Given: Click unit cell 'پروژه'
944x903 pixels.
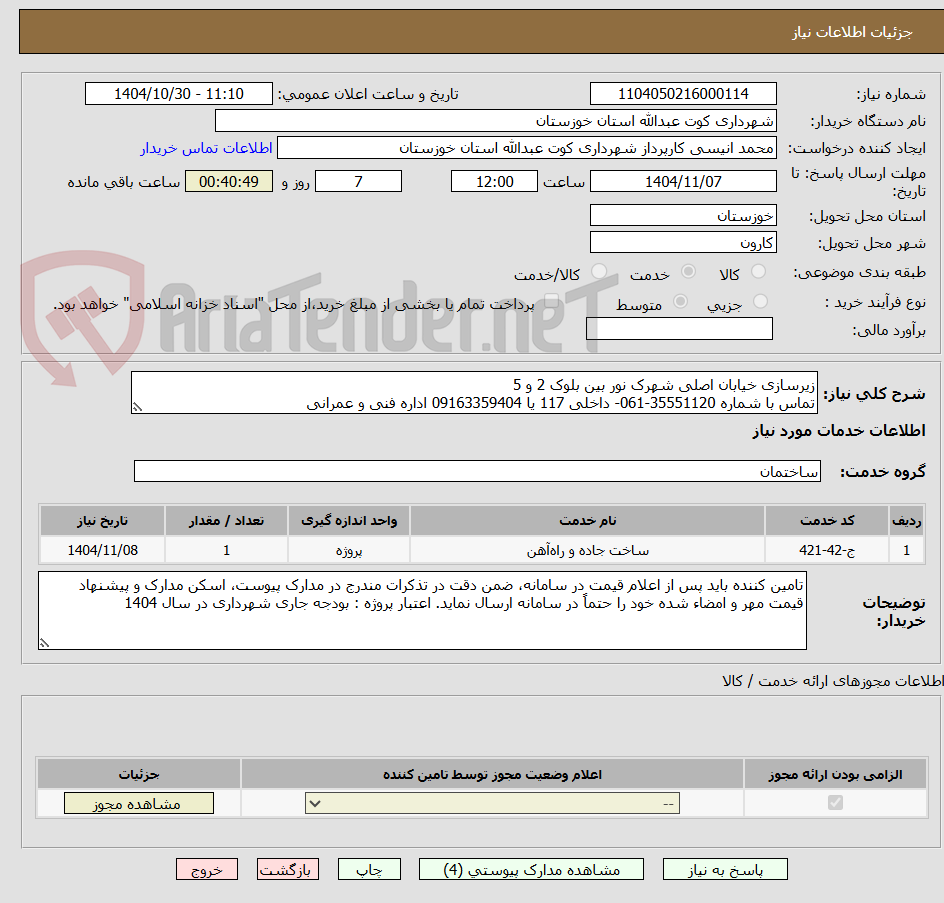Looking at the screenshot, I should (x=349, y=550).
